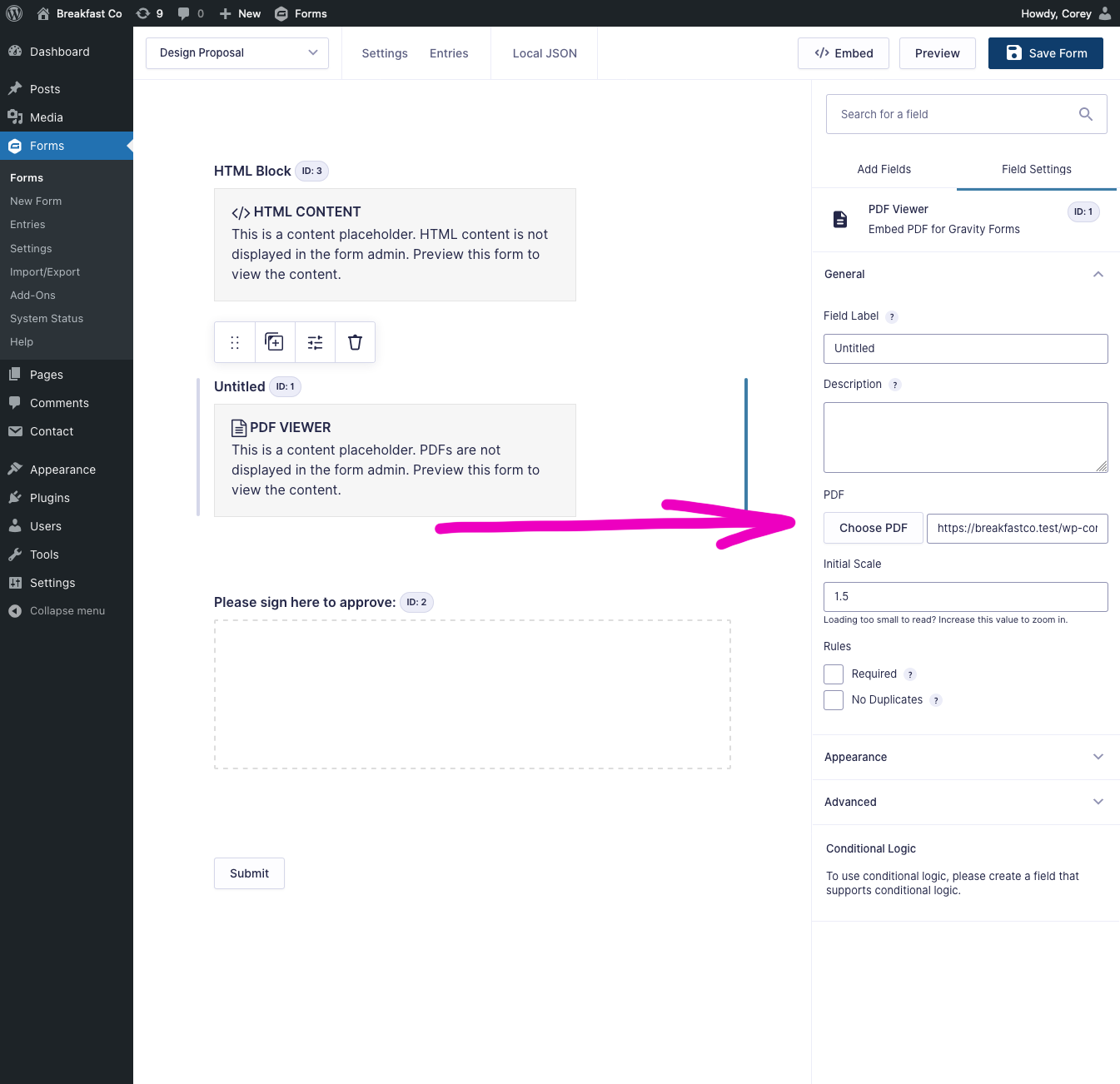Click the Dashboard gauge icon
Image resolution: width=1120 pixels, height=1084 pixels.
(x=15, y=52)
